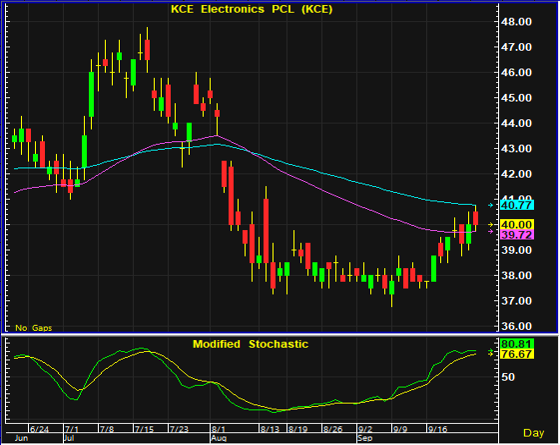Click the 48.00 price axis label
Viewport: 560px width, 445px height.
516,22
